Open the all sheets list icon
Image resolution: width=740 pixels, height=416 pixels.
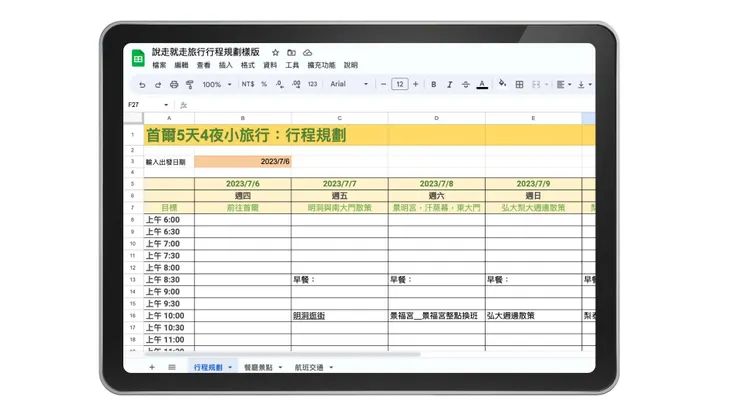(x=172, y=367)
